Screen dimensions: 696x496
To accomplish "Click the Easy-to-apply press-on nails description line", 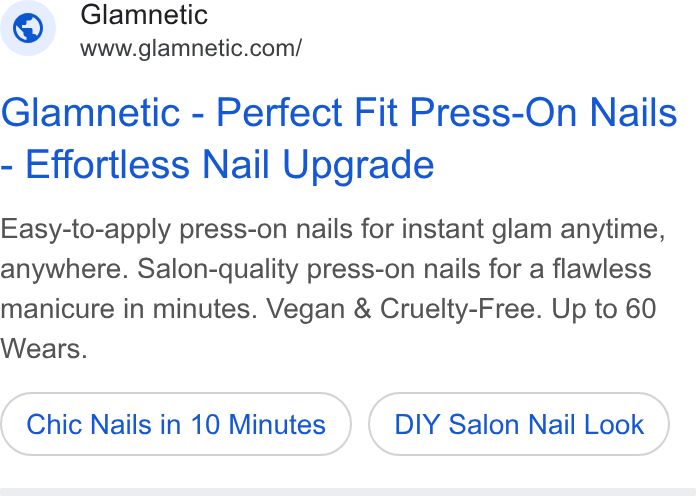I will [x=333, y=230].
